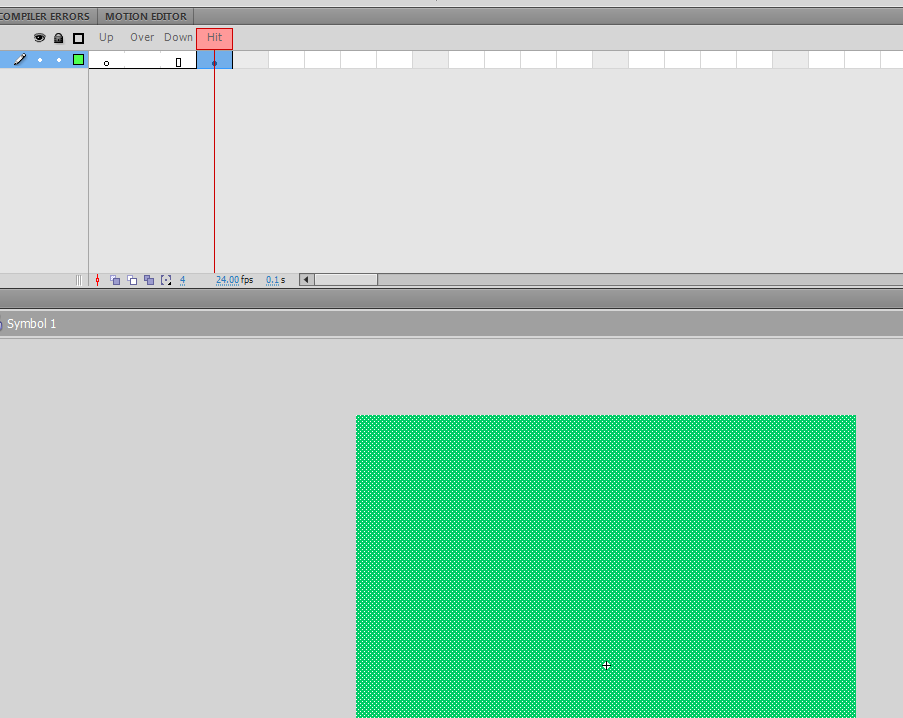Click the layer's green outline color swatch
Image resolution: width=903 pixels, height=718 pixels.
78,59
